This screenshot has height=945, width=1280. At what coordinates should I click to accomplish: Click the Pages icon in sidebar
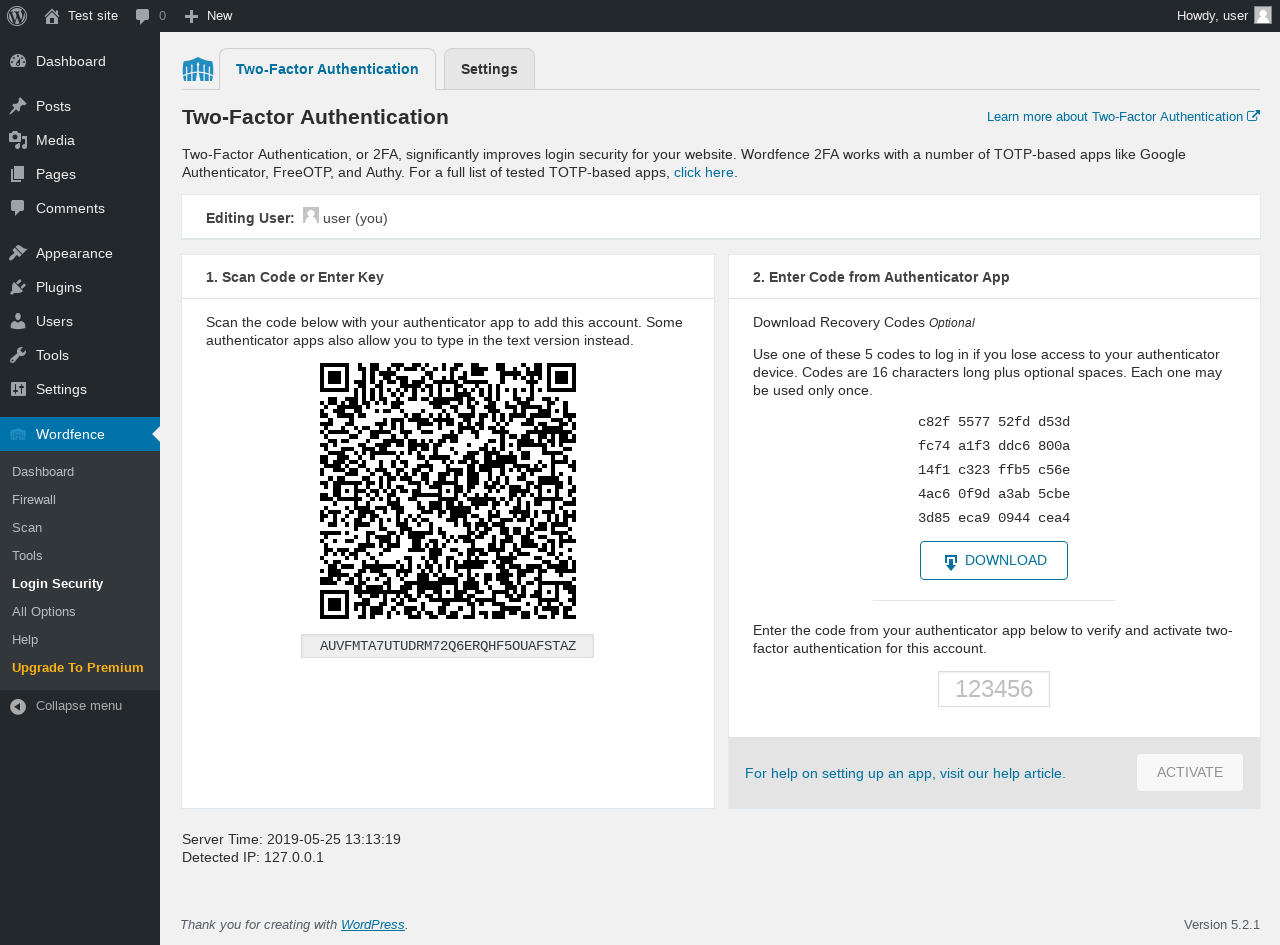point(18,174)
